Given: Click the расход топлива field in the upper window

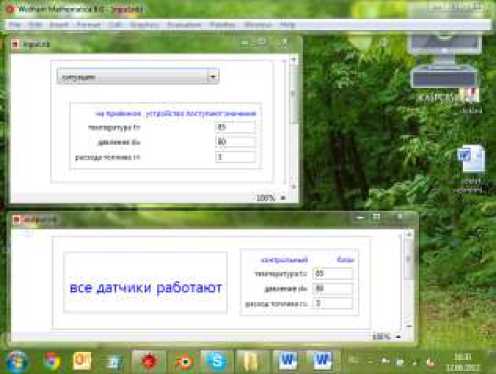Looking at the screenshot, I should (236, 157).
